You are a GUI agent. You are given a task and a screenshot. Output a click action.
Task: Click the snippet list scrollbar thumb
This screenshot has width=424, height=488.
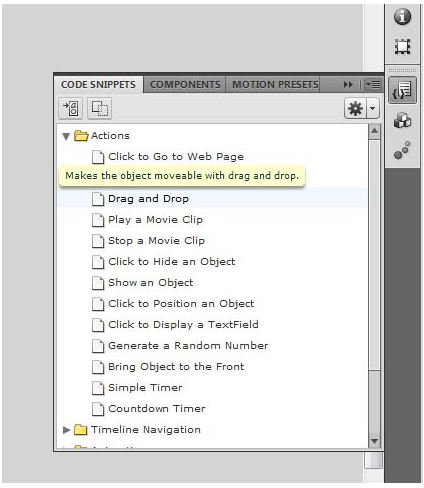(374, 255)
